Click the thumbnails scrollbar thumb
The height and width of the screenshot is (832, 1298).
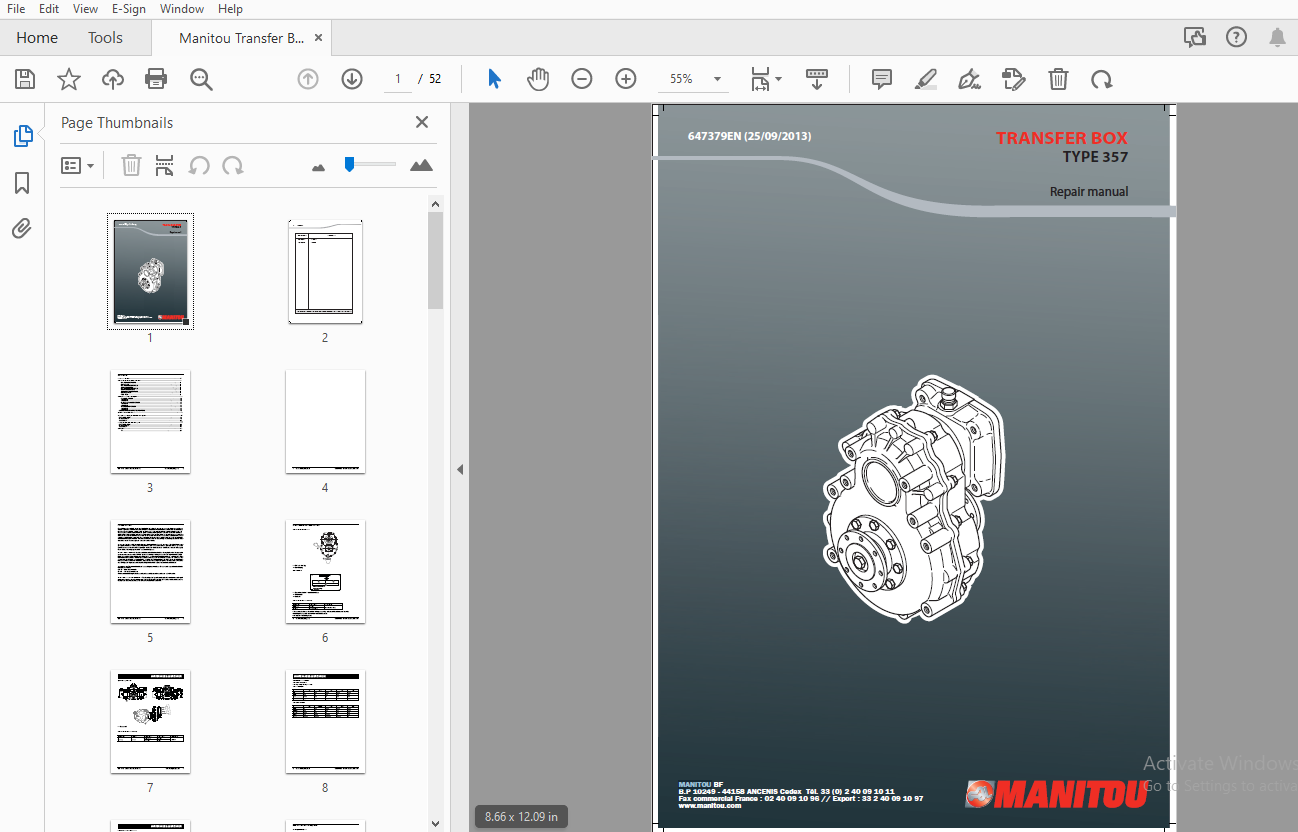tap(435, 260)
